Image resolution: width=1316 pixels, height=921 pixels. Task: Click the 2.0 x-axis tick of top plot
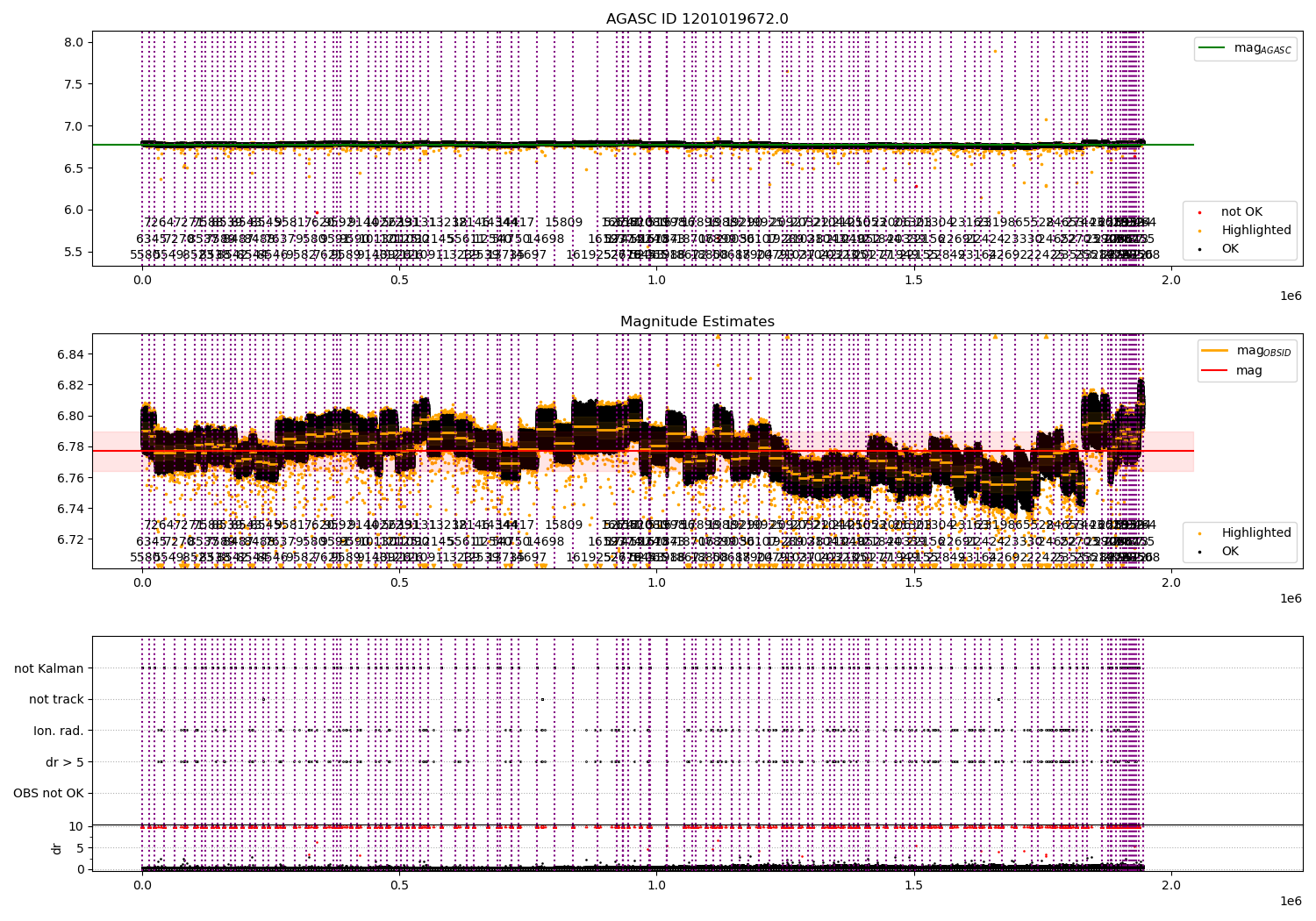point(1171,280)
